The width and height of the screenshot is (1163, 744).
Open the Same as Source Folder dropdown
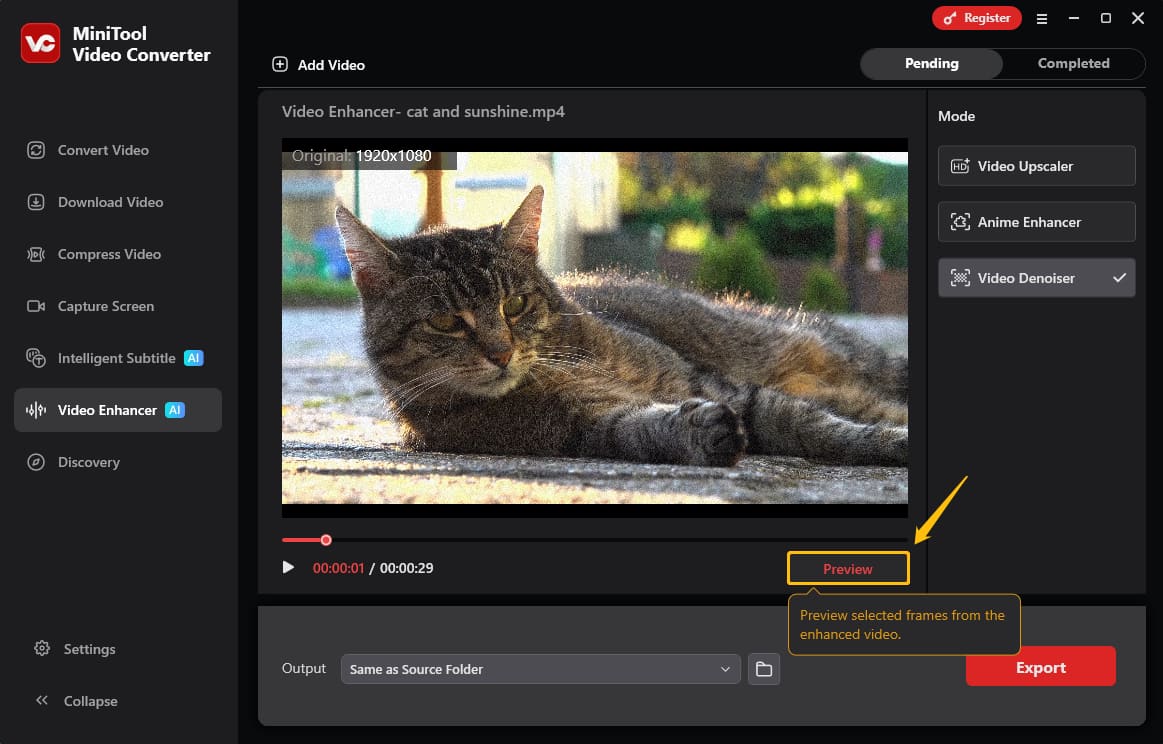tap(540, 669)
